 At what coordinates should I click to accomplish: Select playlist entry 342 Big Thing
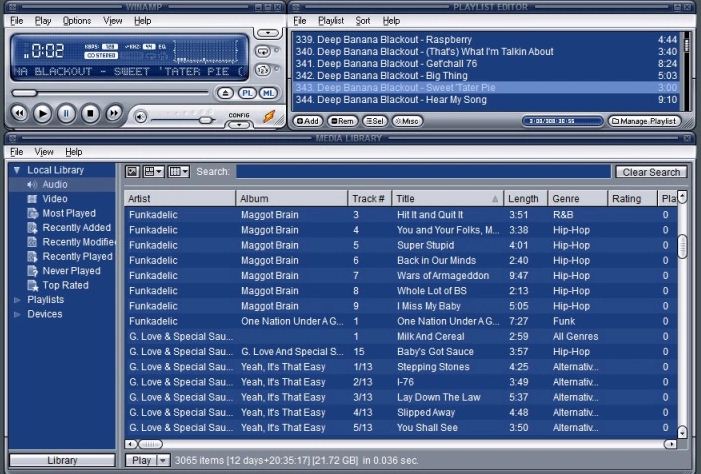coord(486,76)
